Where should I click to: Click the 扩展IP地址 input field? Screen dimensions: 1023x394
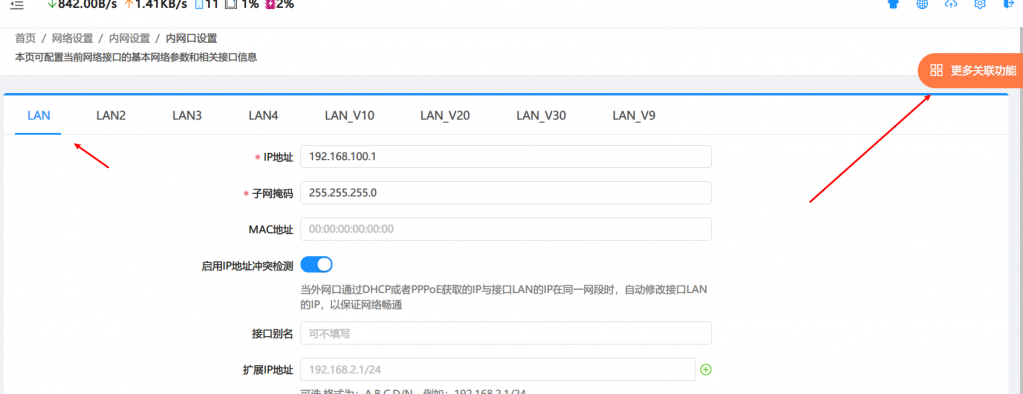pos(498,369)
